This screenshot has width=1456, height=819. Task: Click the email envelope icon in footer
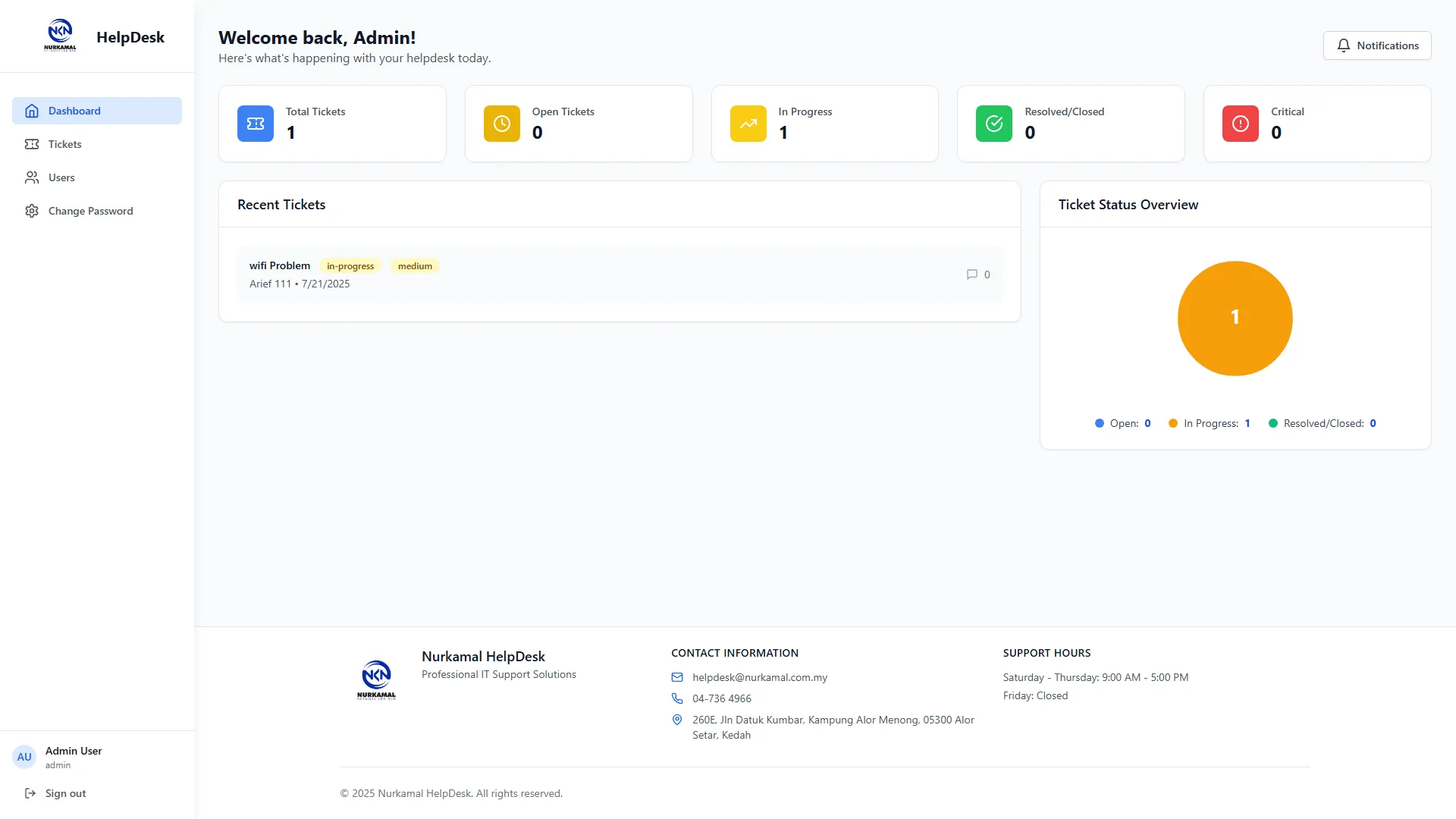click(x=677, y=677)
